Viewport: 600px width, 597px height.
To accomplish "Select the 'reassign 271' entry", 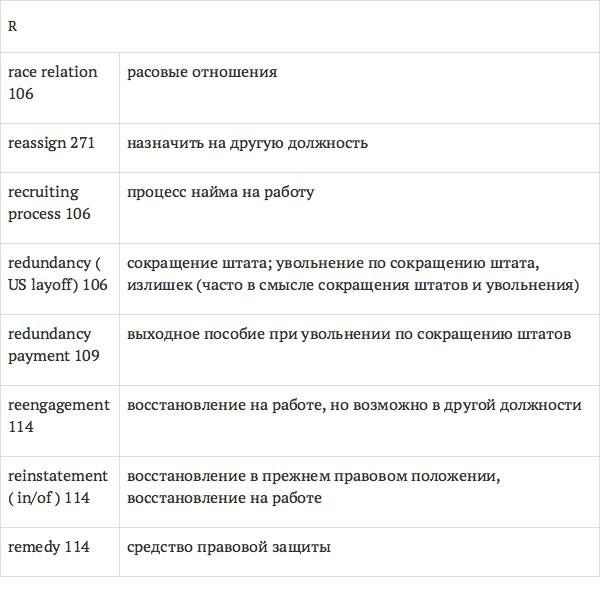I will [x=51, y=143].
